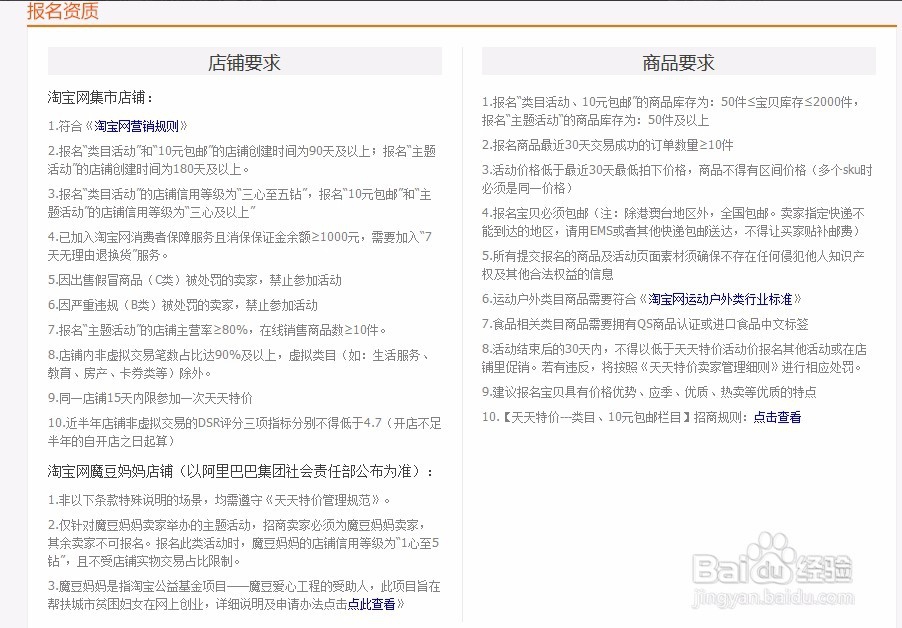902x628 pixels.
Task: Click the 点击查看 link for 招商规则
Action: [x=777, y=417]
